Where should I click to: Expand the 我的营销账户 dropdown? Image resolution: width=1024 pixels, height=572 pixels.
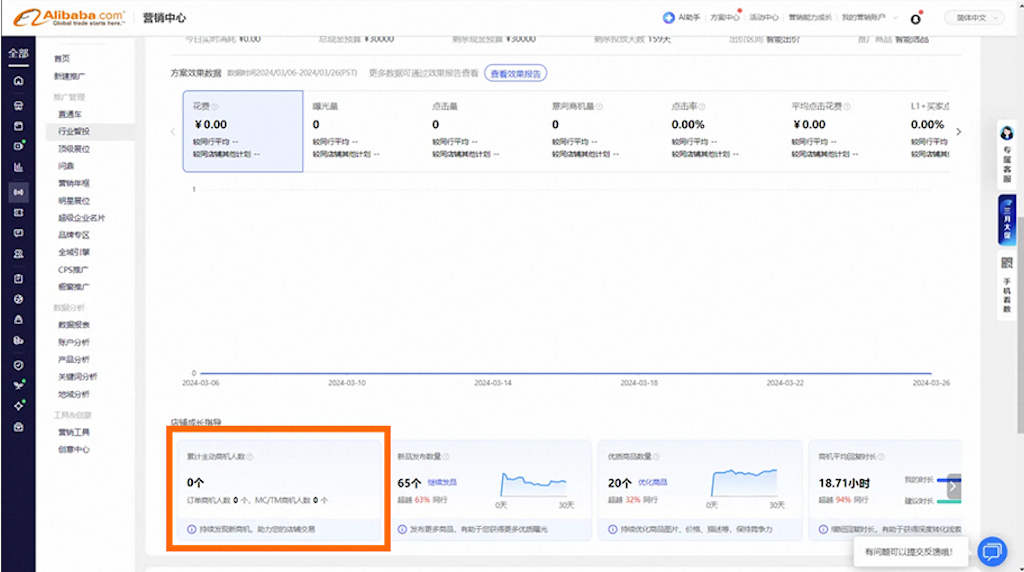click(869, 18)
